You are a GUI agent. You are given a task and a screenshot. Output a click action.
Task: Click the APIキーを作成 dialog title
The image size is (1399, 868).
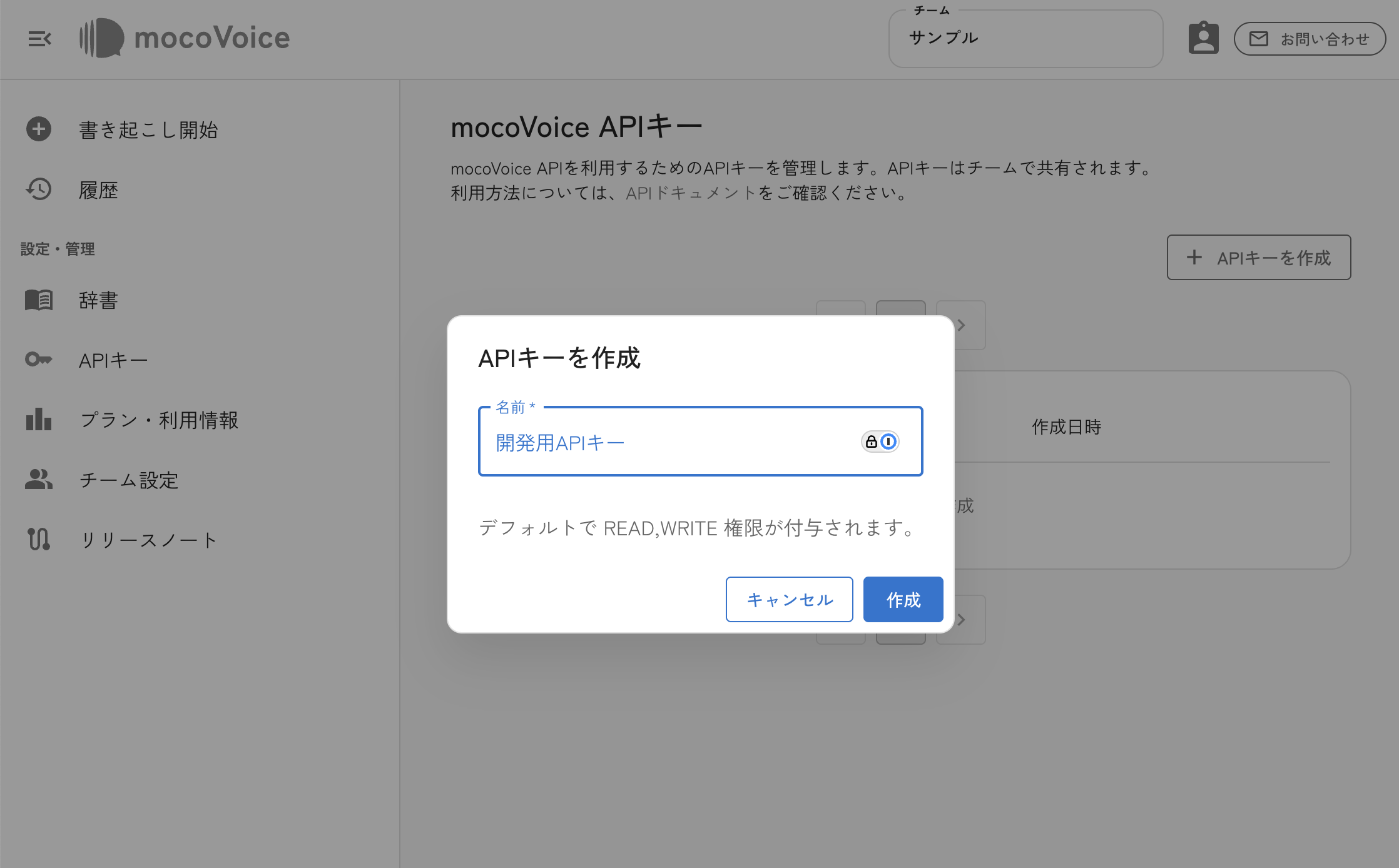pos(559,358)
